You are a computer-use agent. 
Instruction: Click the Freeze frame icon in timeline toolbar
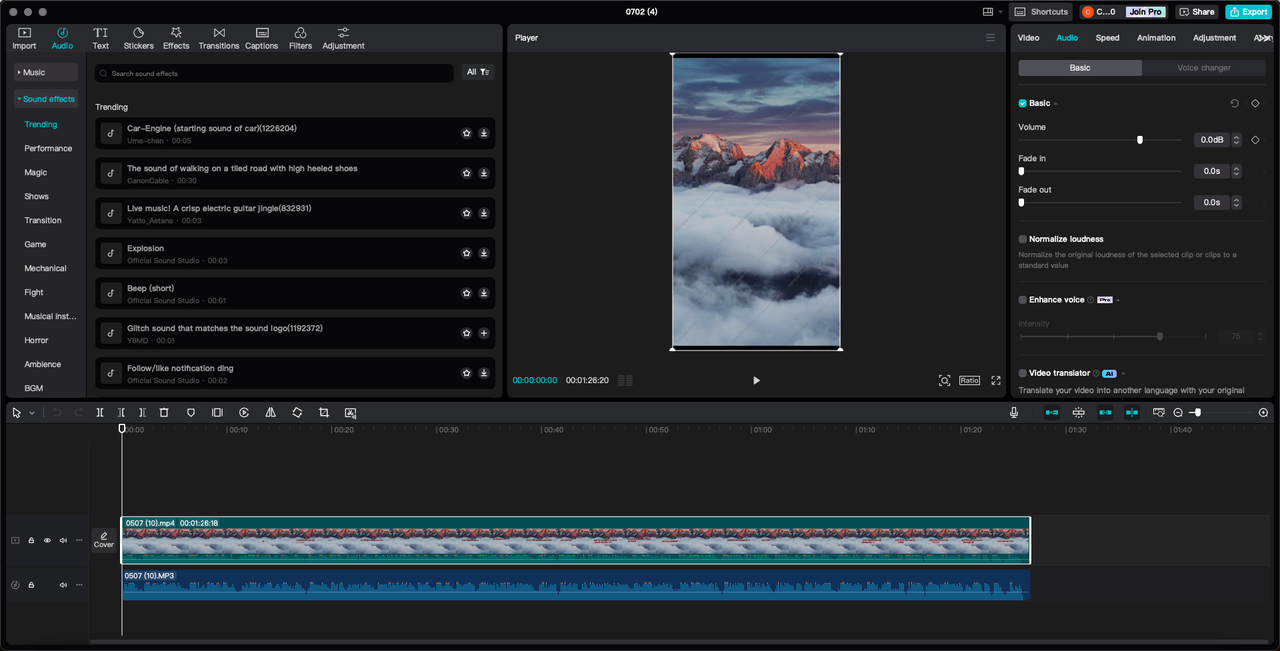click(x=217, y=412)
